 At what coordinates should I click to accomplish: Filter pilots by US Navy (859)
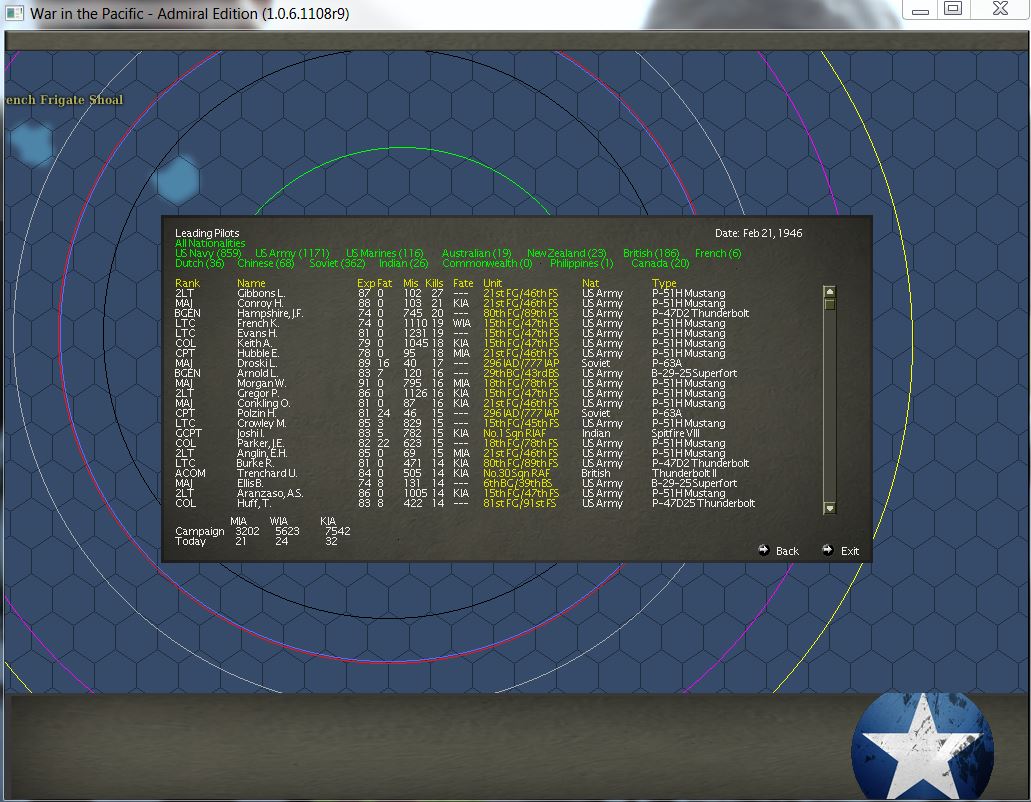click(208, 253)
